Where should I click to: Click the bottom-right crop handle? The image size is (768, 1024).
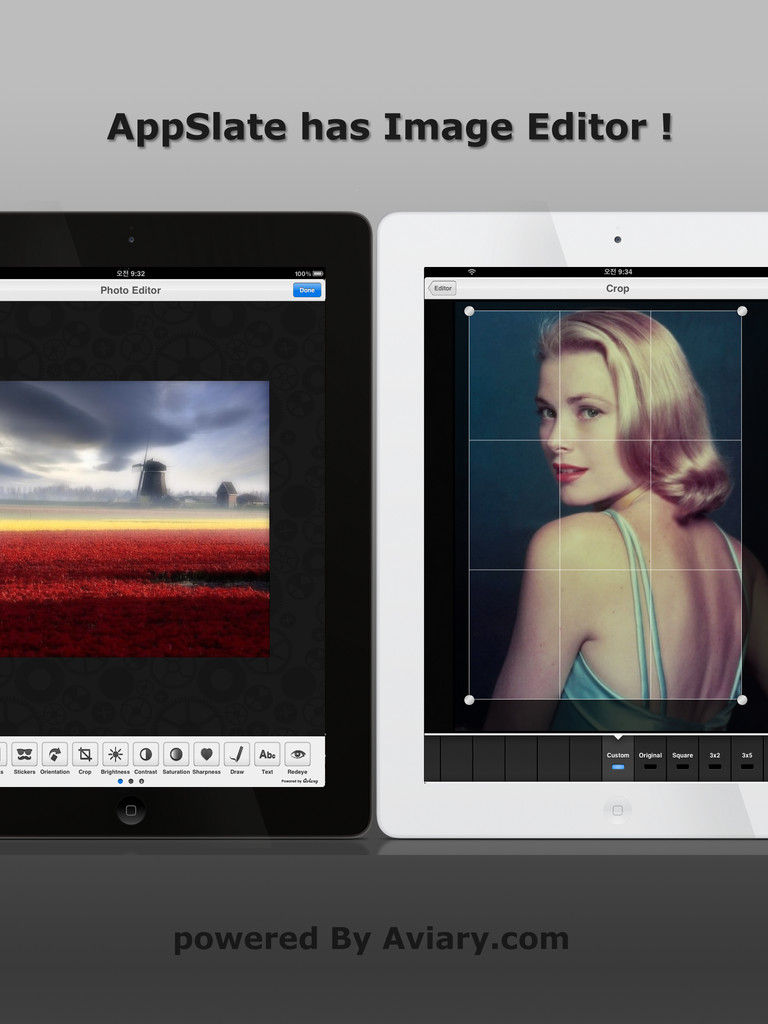[742, 700]
